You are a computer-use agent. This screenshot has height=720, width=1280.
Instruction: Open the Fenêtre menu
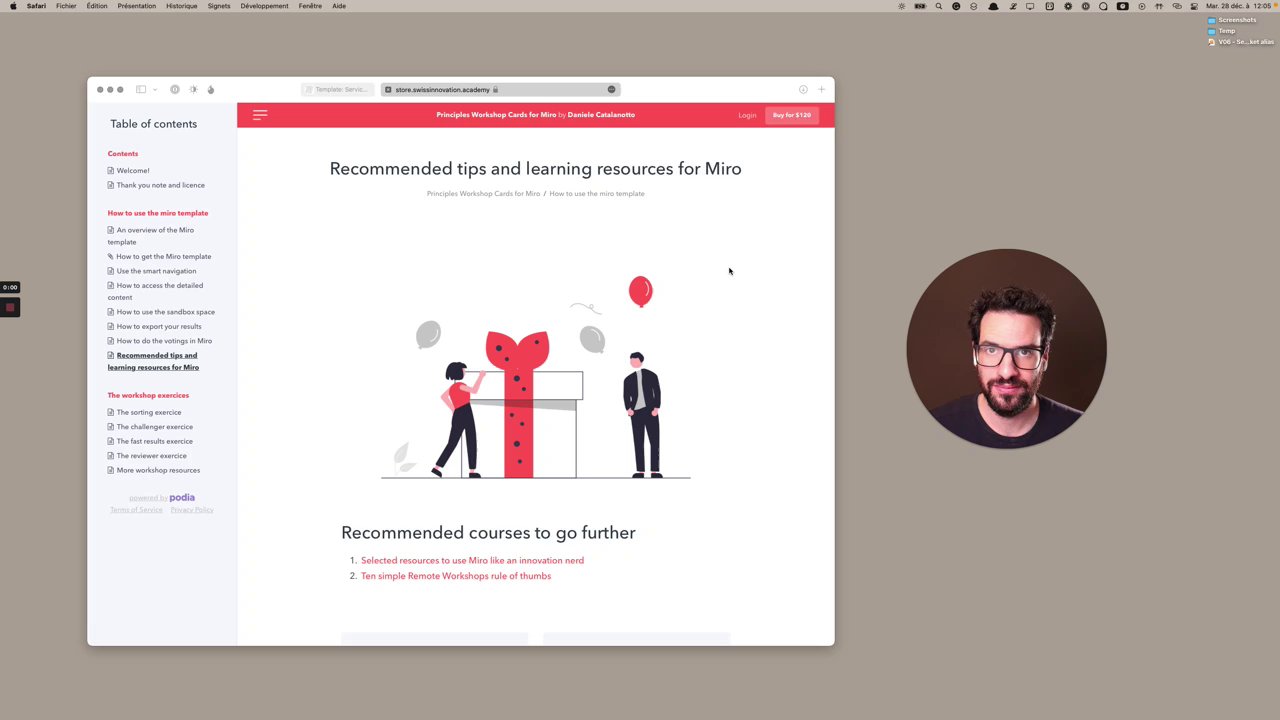[310, 6]
